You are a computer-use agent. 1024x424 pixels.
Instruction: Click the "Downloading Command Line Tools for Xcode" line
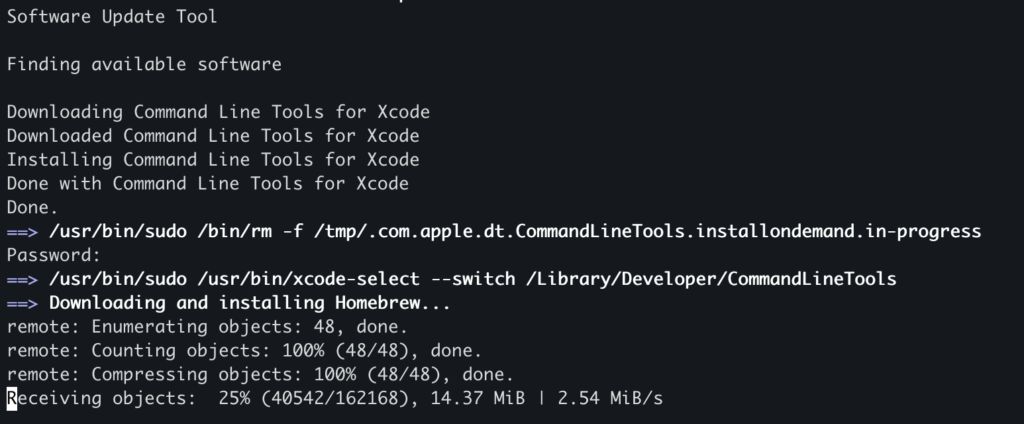click(218, 113)
